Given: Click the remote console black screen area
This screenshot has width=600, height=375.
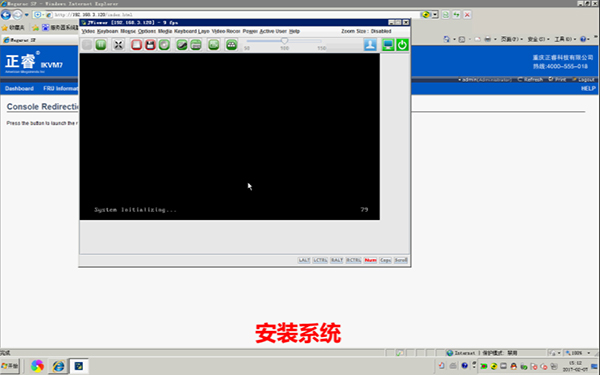Looking at the screenshot, I should pos(230,137).
